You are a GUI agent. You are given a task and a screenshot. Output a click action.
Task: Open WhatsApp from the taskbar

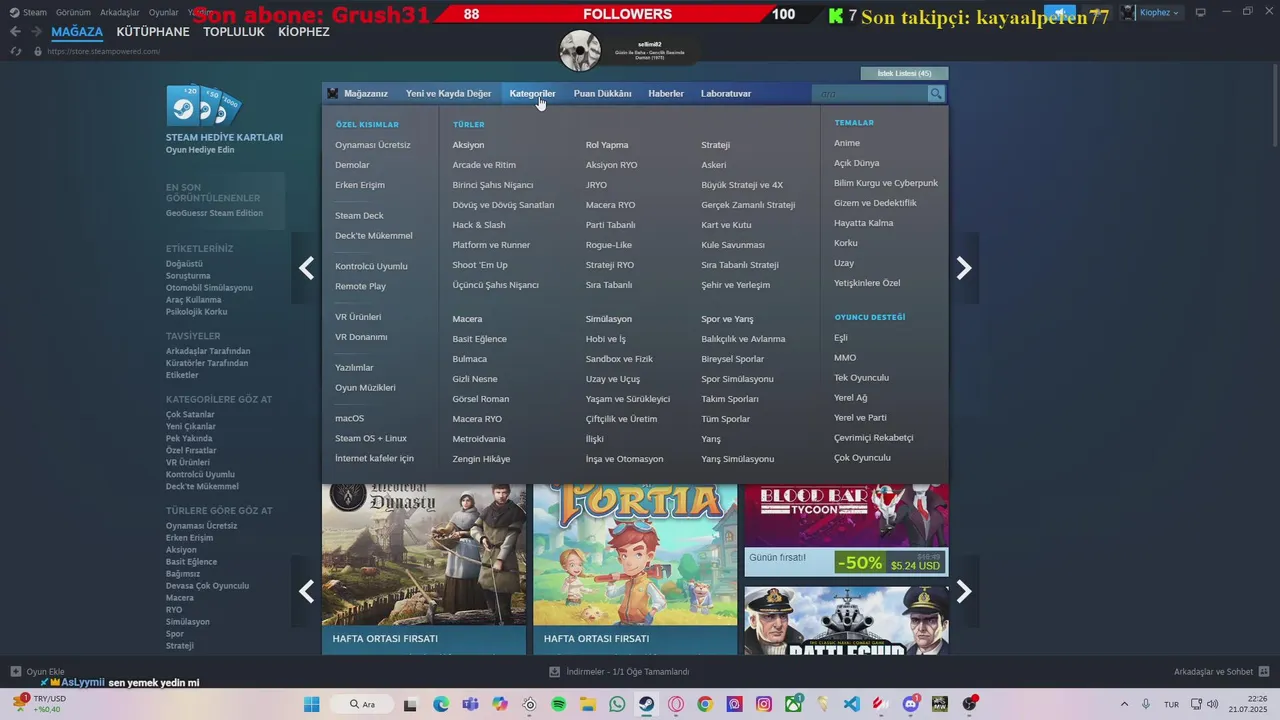tap(617, 704)
